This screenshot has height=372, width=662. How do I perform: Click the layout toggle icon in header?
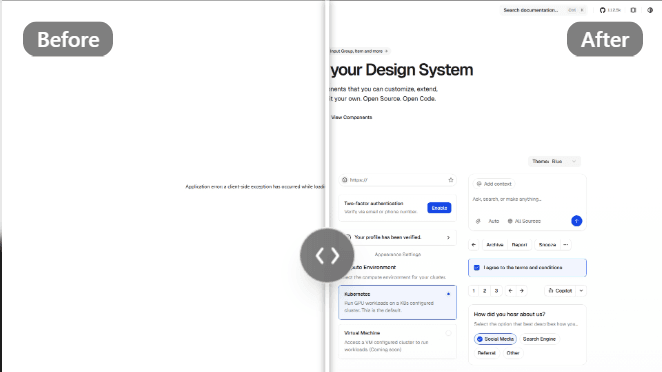point(633,10)
